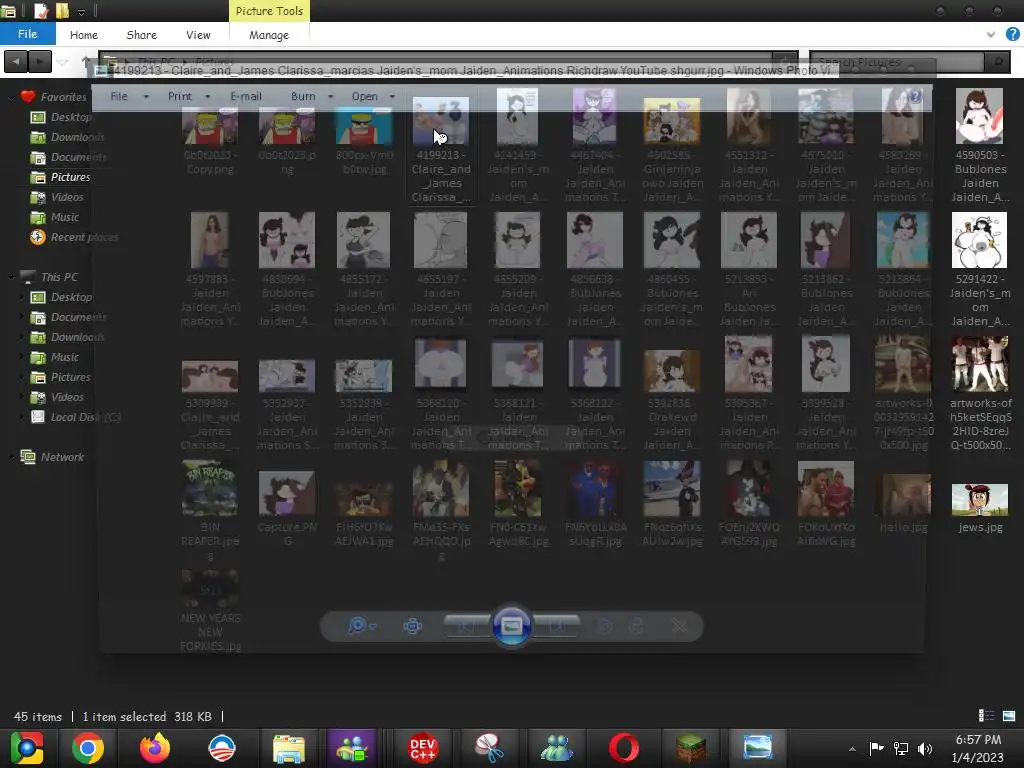Go to the next photo in Photo Viewer
The width and height of the screenshot is (1024, 768).
point(557,626)
